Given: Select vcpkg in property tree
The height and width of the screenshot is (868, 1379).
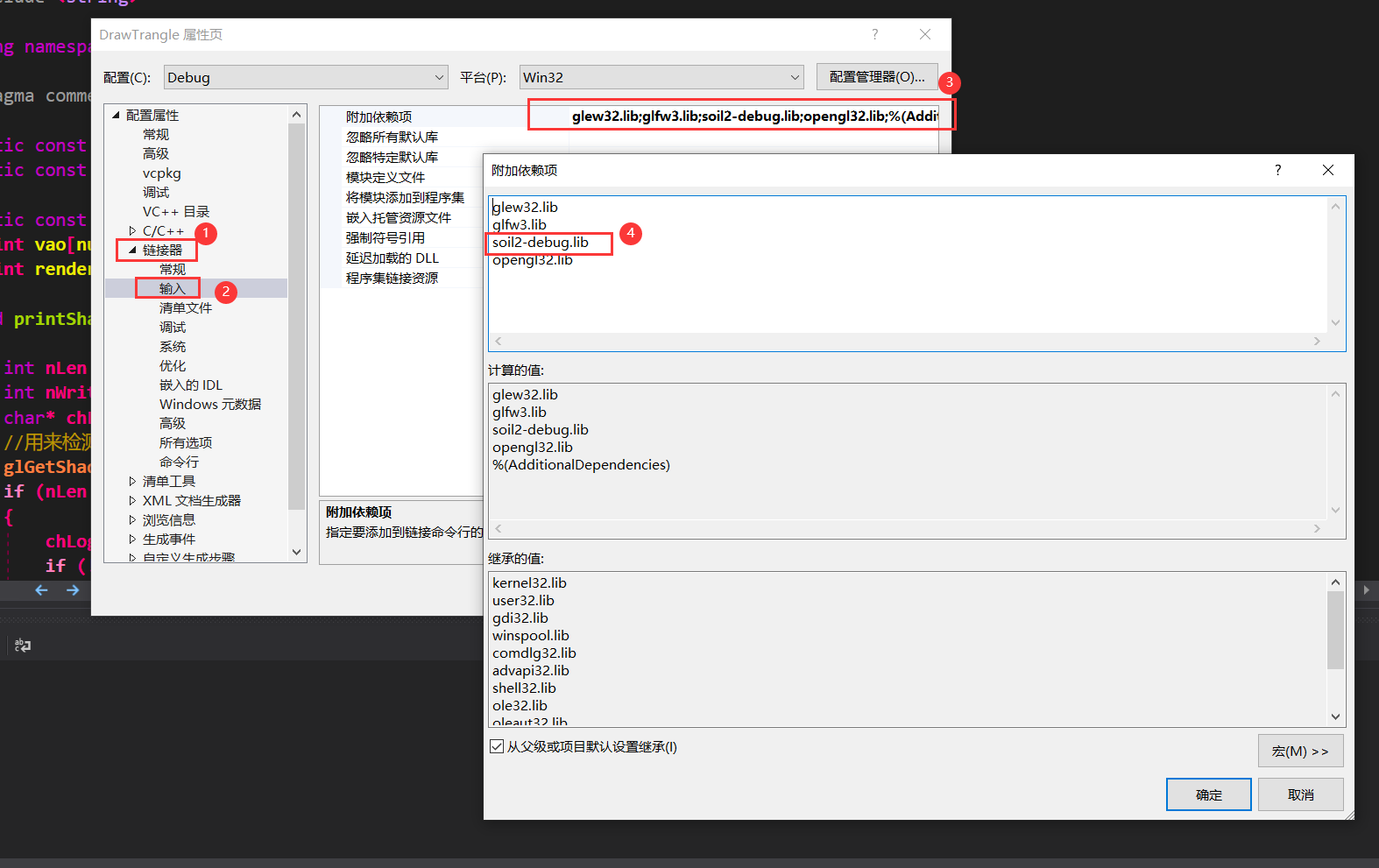Looking at the screenshot, I should [x=162, y=173].
